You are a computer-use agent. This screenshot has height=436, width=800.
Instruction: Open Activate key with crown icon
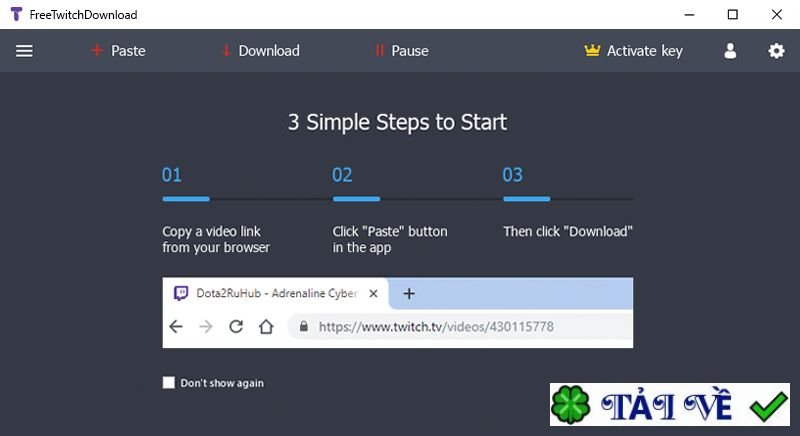pos(633,51)
